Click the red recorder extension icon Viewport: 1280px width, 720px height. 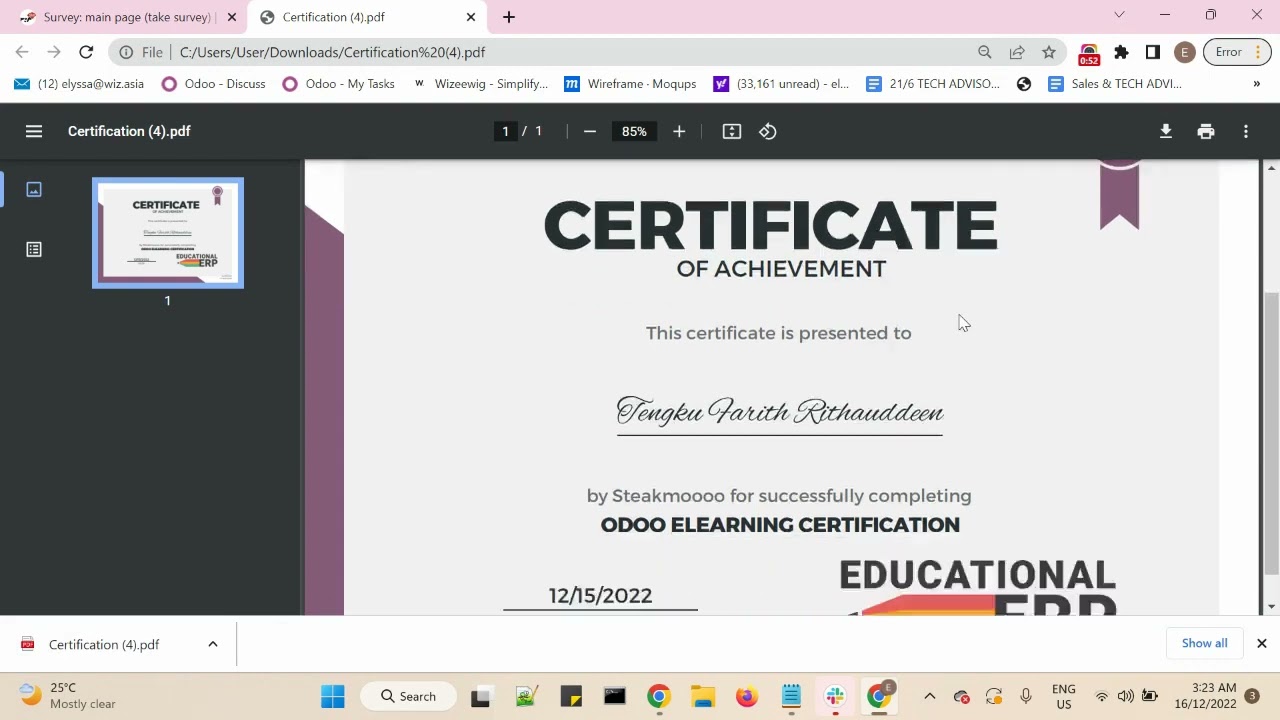tap(1089, 53)
